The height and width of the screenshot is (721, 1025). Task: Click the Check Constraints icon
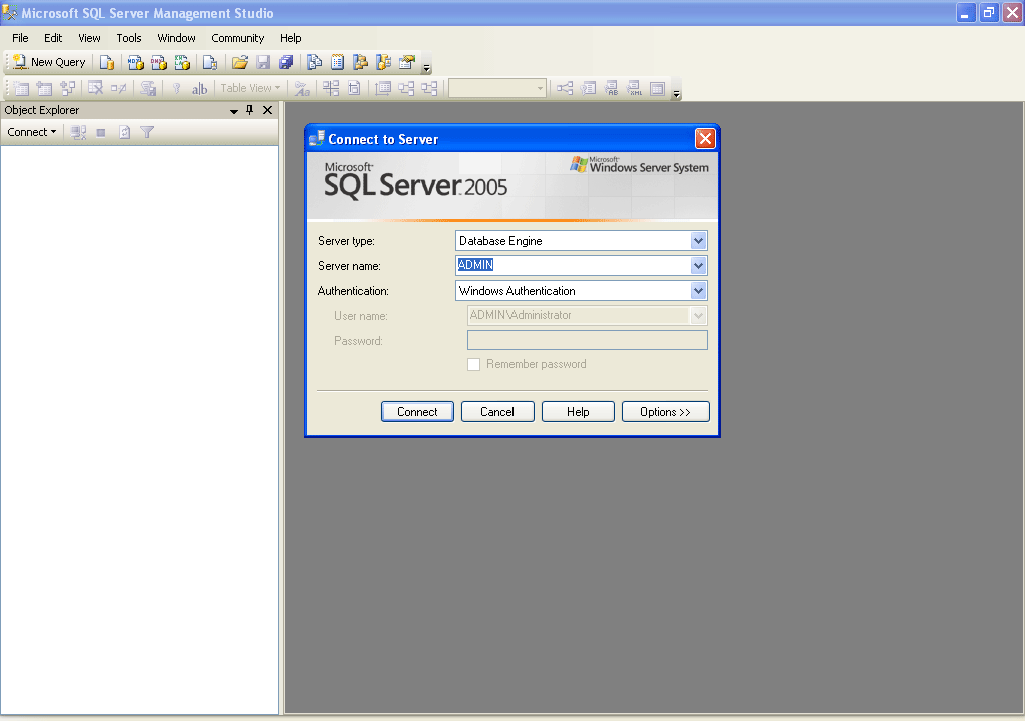pyautogui.click(x=658, y=88)
